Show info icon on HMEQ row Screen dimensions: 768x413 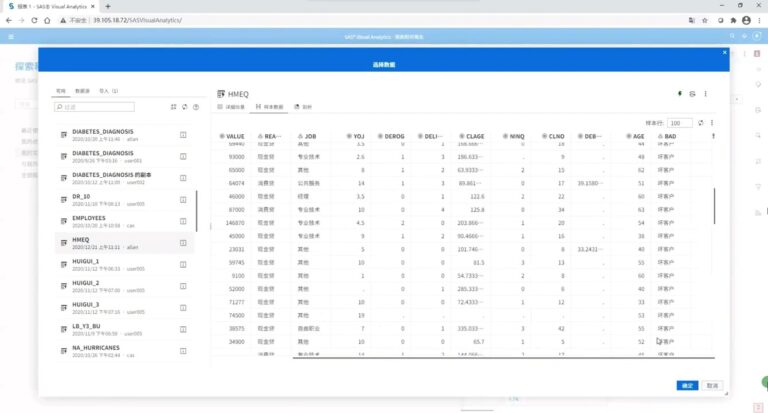183,243
